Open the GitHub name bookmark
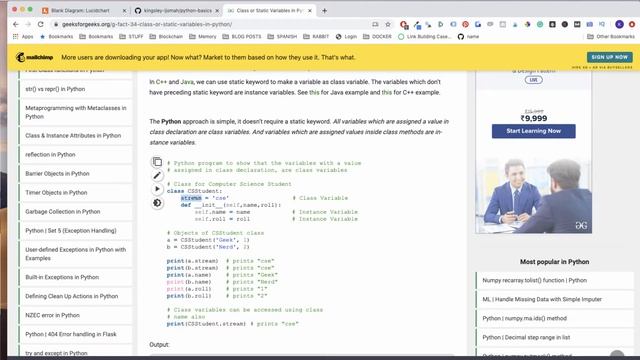This screenshot has height=360, width=640. 468,37
